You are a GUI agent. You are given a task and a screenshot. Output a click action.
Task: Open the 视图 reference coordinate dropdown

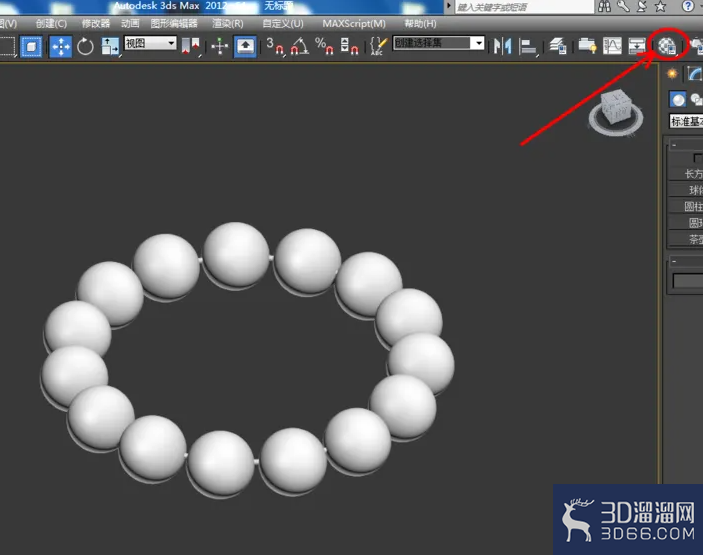150,43
